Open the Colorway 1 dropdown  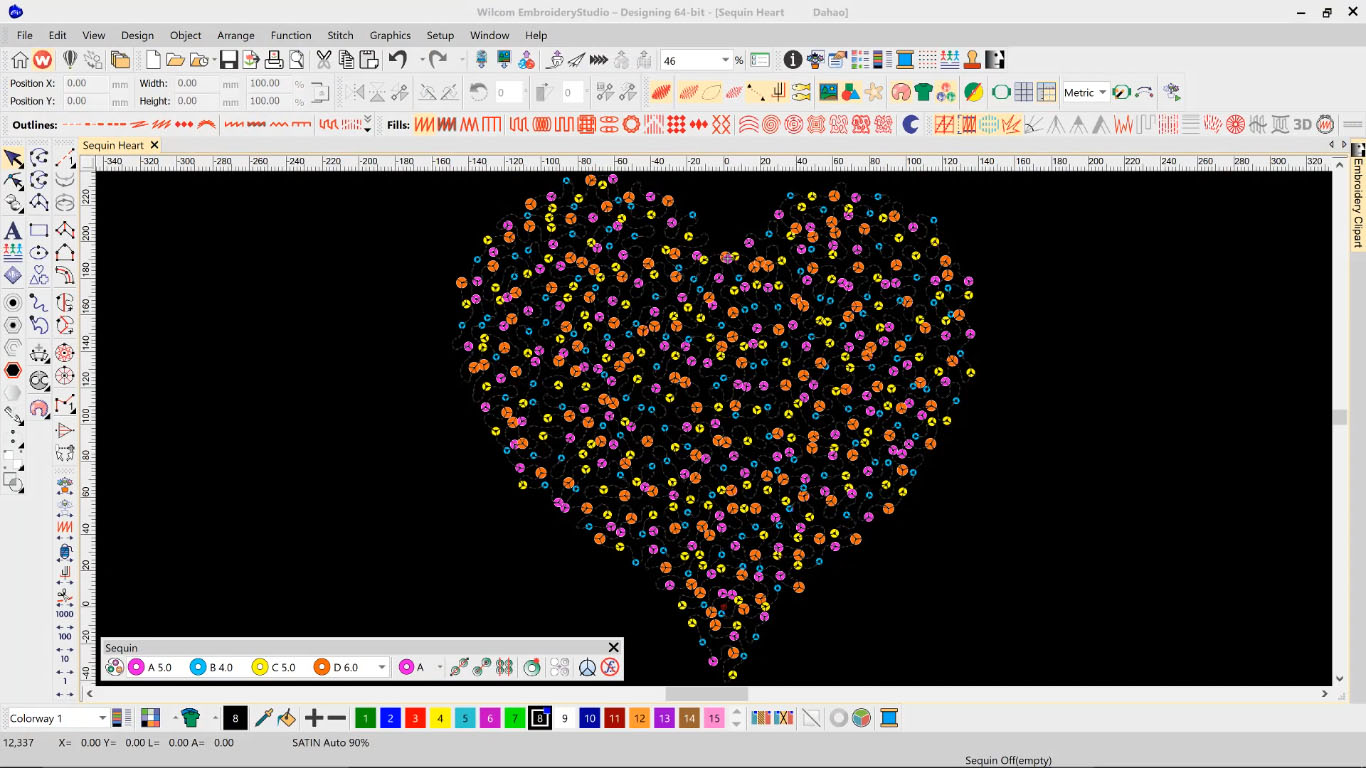click(102, 718)
